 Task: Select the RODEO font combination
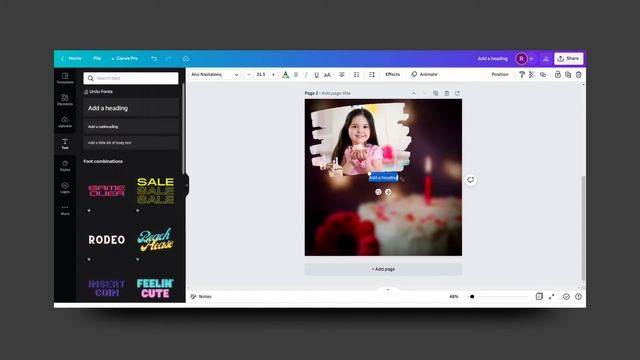pos(107,240)
